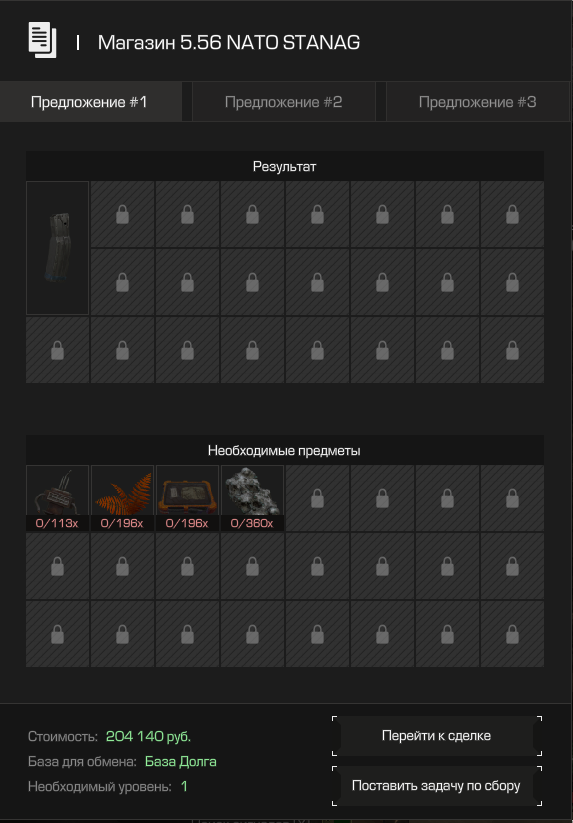Click the required level value 1
The height and width of the screenshot is (823, 573).
click(x=184, y=786)
